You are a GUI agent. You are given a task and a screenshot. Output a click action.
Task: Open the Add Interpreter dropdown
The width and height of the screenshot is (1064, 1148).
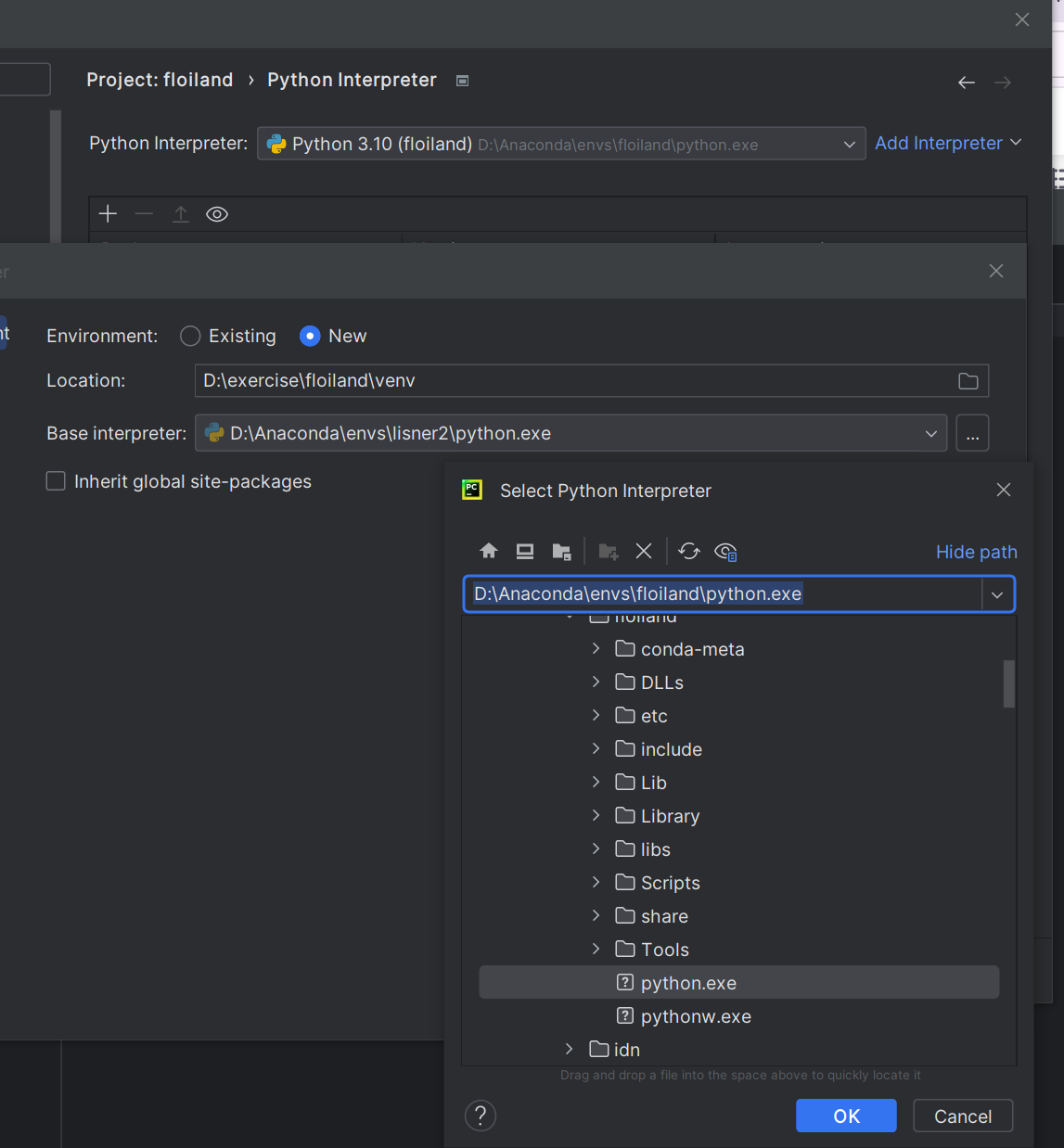click(948, 143)
